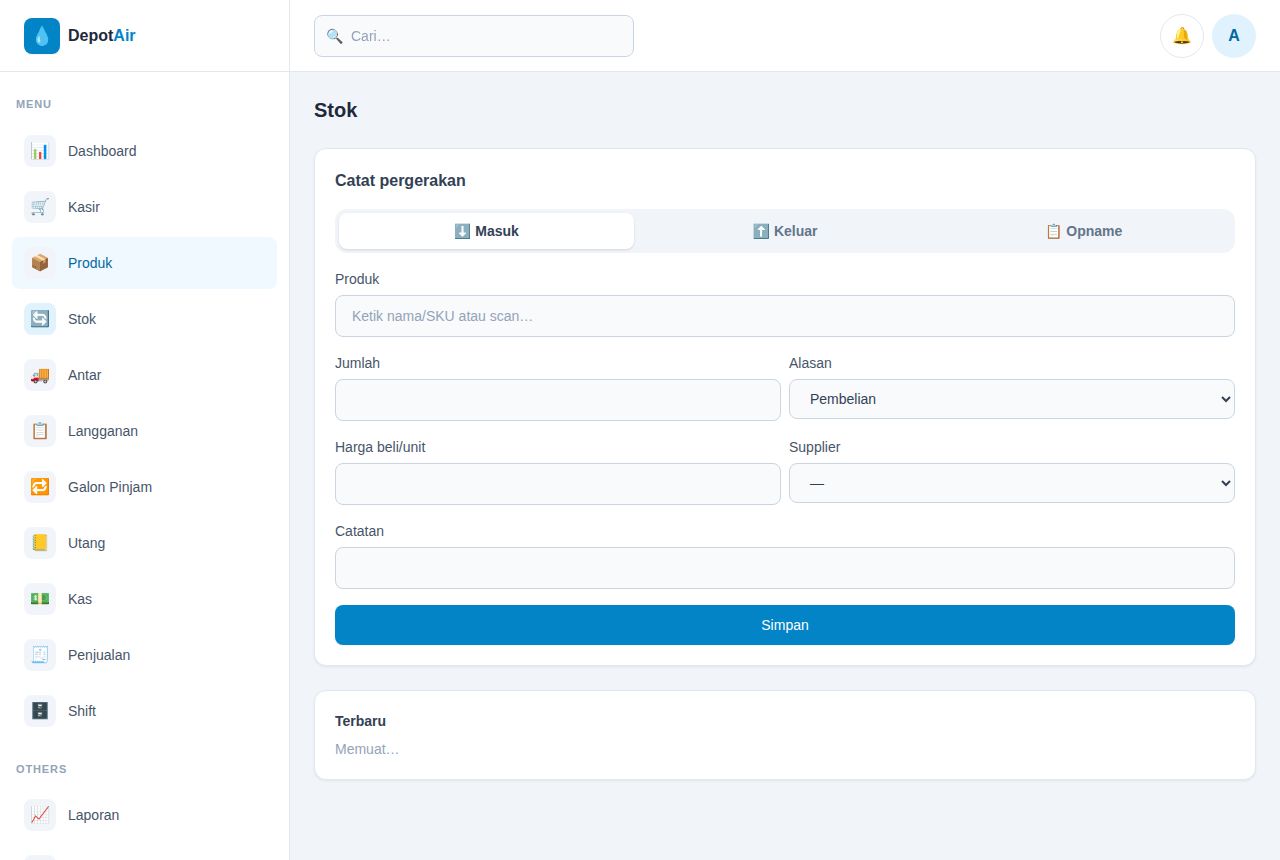1280x860 pixels.
Task: Open the Alasan dropdown showing Pembelian
Action: pos(1012,399)
